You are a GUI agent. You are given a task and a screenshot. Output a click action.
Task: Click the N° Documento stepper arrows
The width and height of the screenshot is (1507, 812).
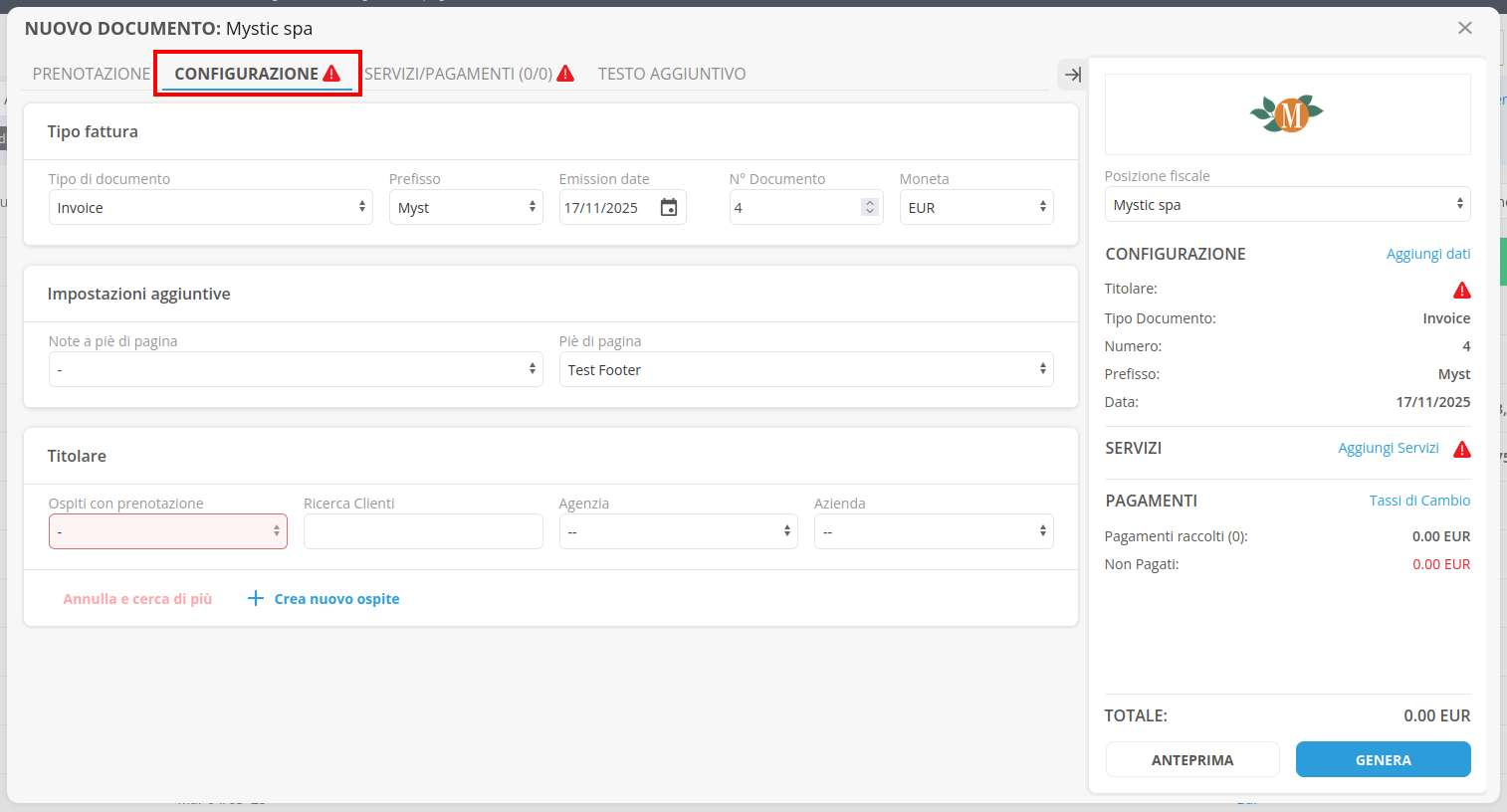point(870,207)
